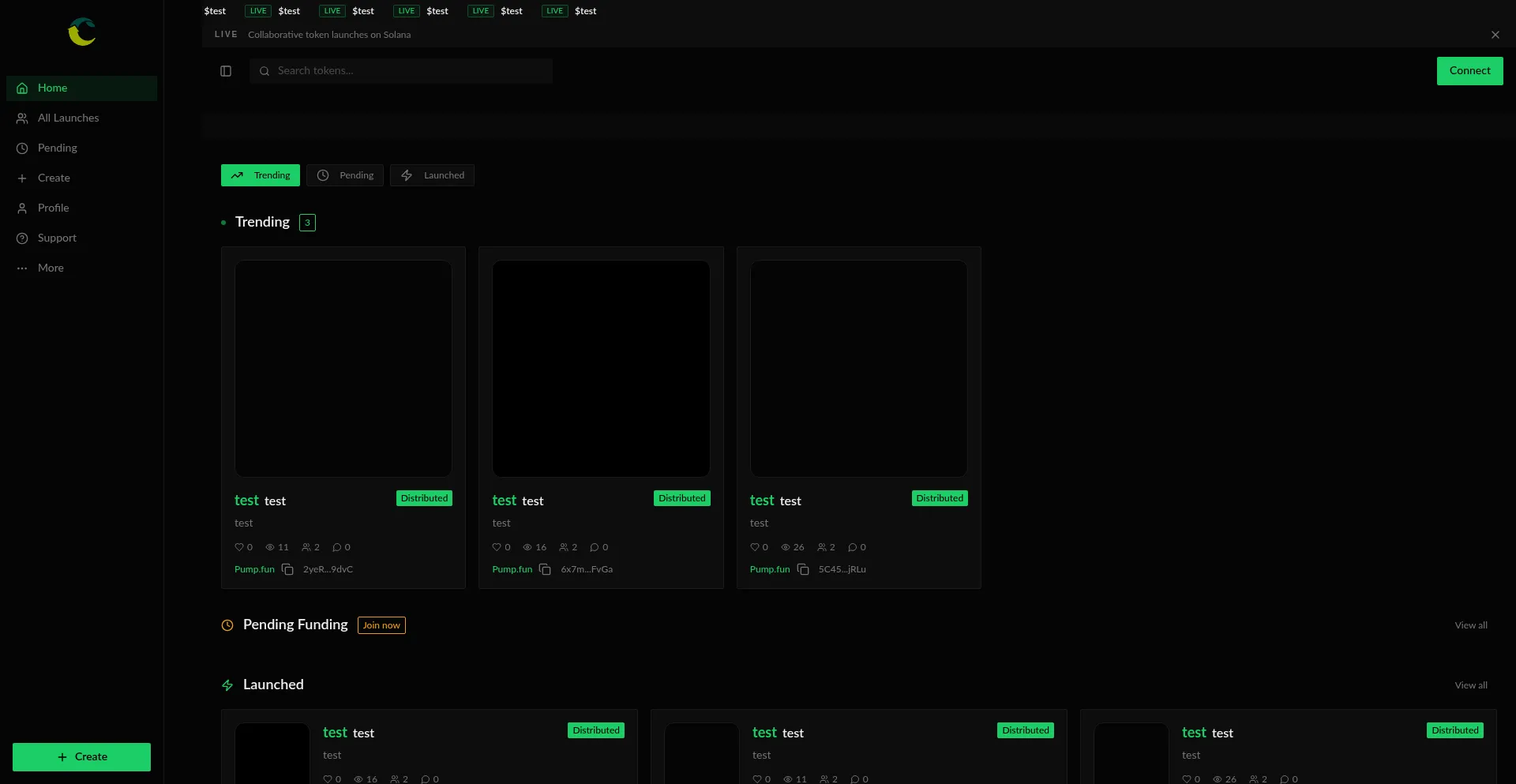Click the green Create button at bottom

(x=81, y=756)
